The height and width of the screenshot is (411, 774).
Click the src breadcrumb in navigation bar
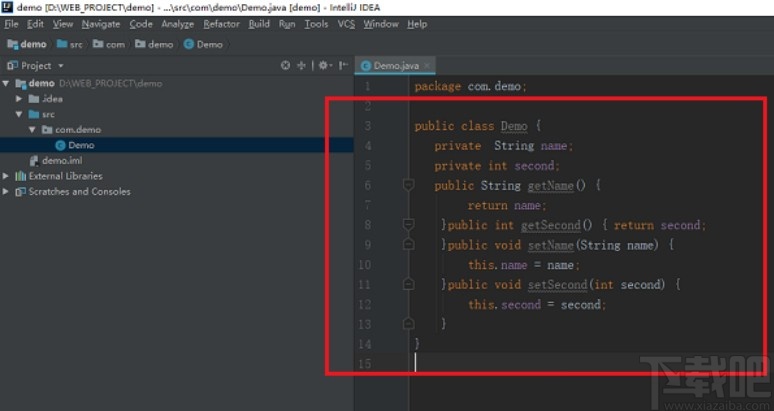point(70,44)
